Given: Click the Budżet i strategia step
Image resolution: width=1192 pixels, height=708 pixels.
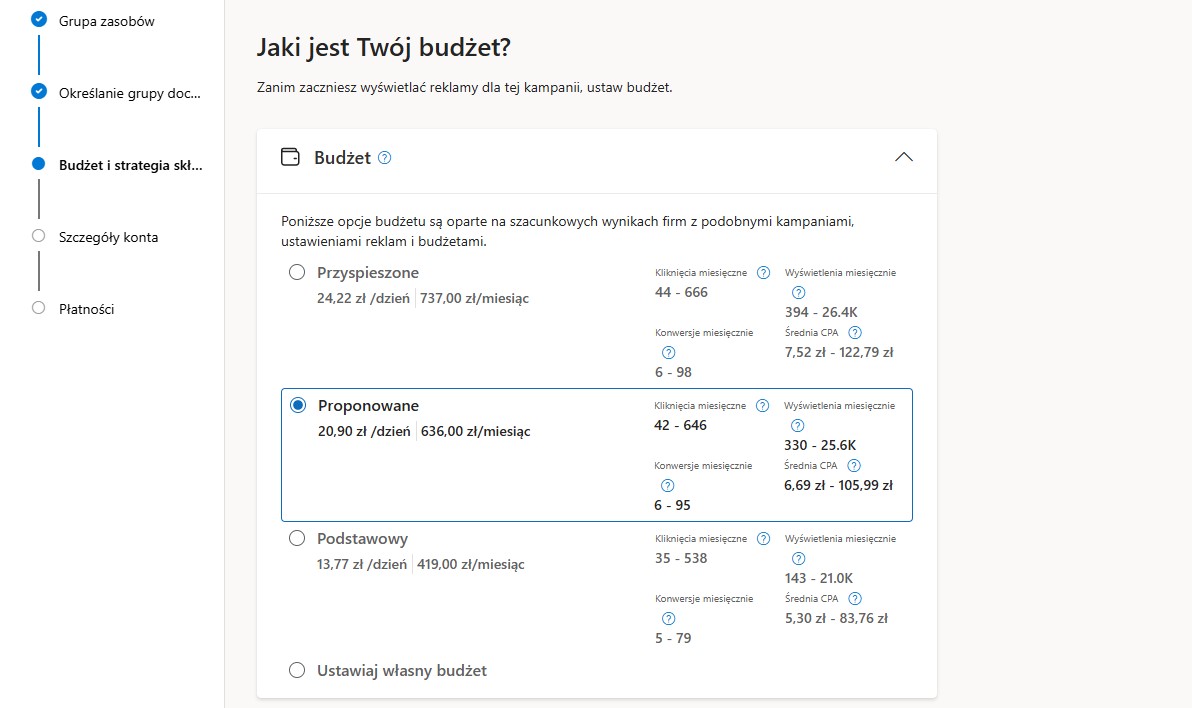Looking at the screenshot, I should coord(131,165).
